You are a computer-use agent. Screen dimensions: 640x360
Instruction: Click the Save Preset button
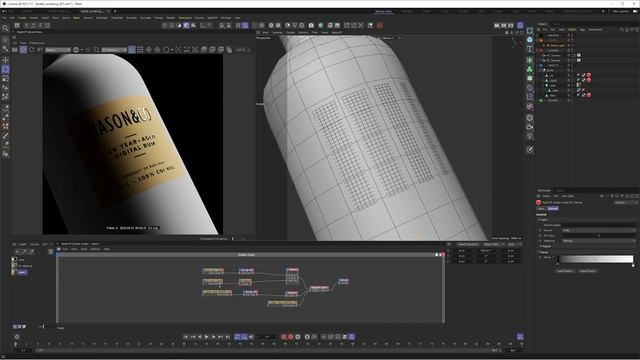(x=588, y=271)
